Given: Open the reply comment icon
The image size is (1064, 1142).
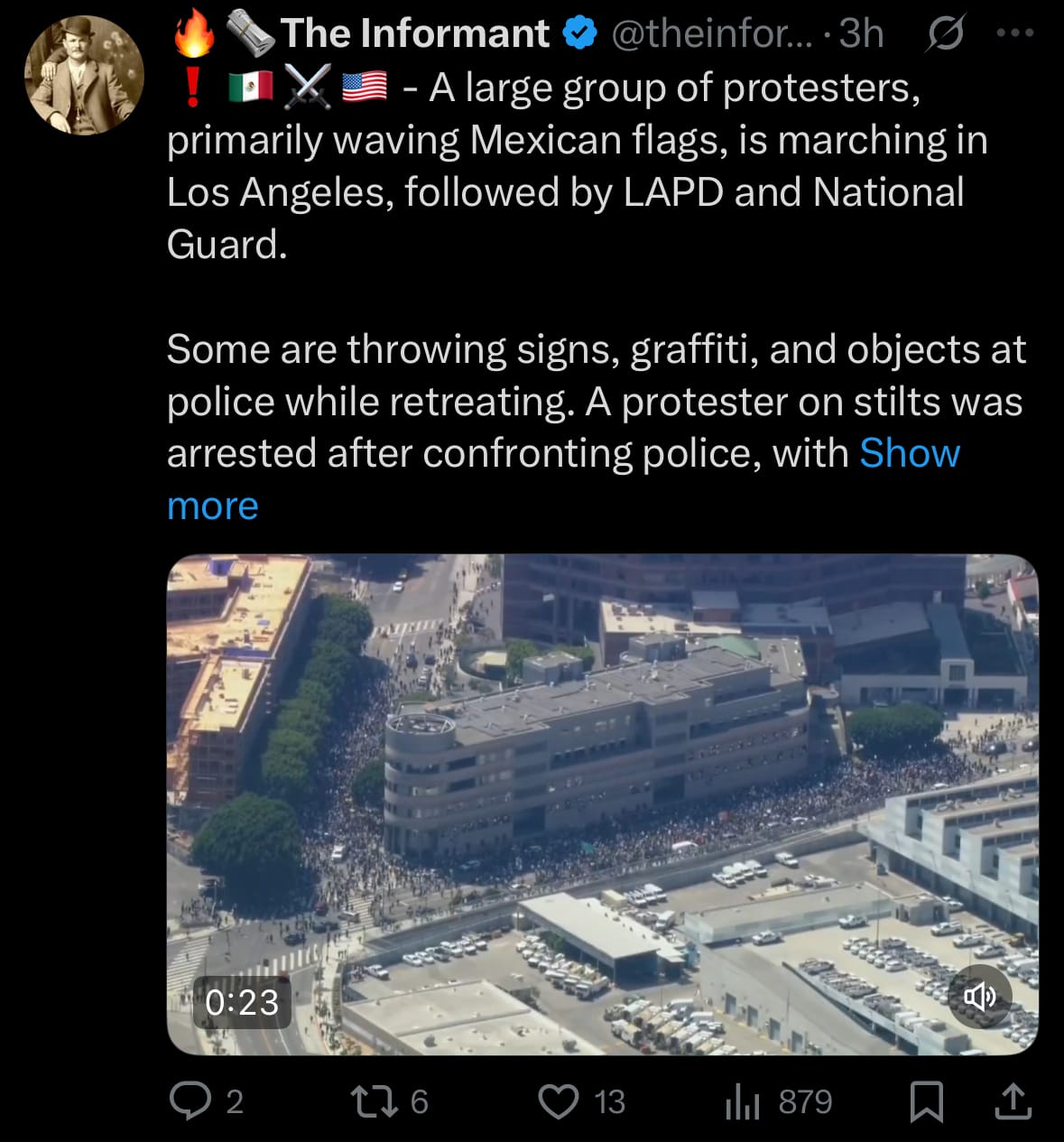Looking at the screenshot, I should coord(190,1101).
